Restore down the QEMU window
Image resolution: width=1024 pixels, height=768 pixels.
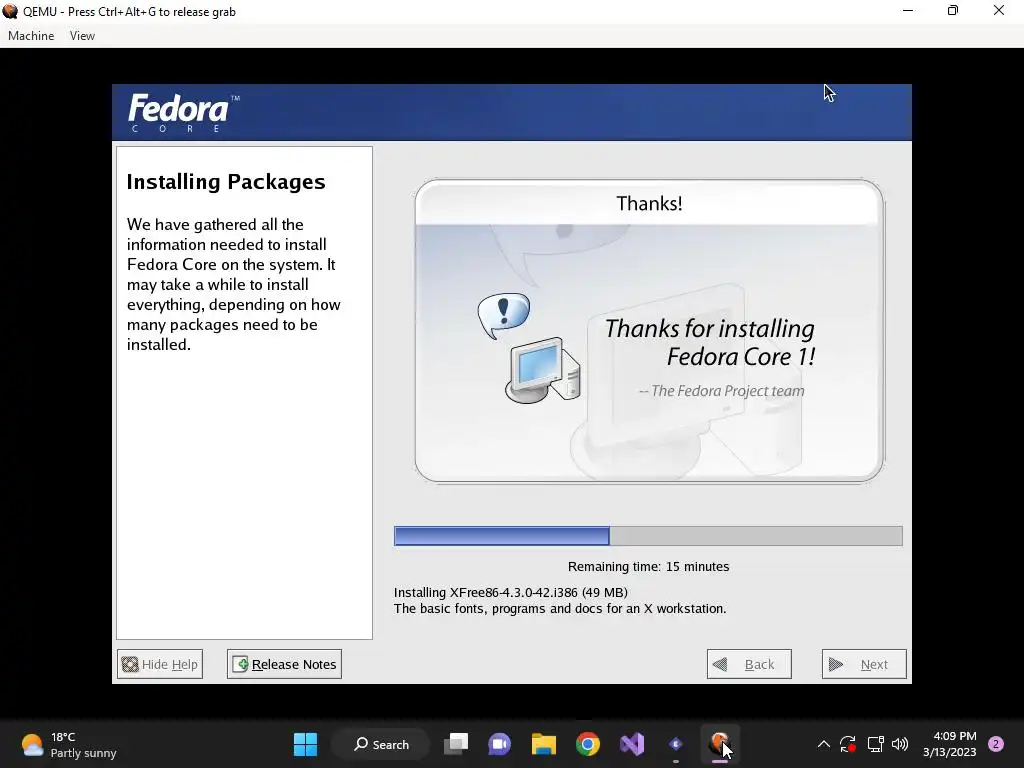(953, 11)
